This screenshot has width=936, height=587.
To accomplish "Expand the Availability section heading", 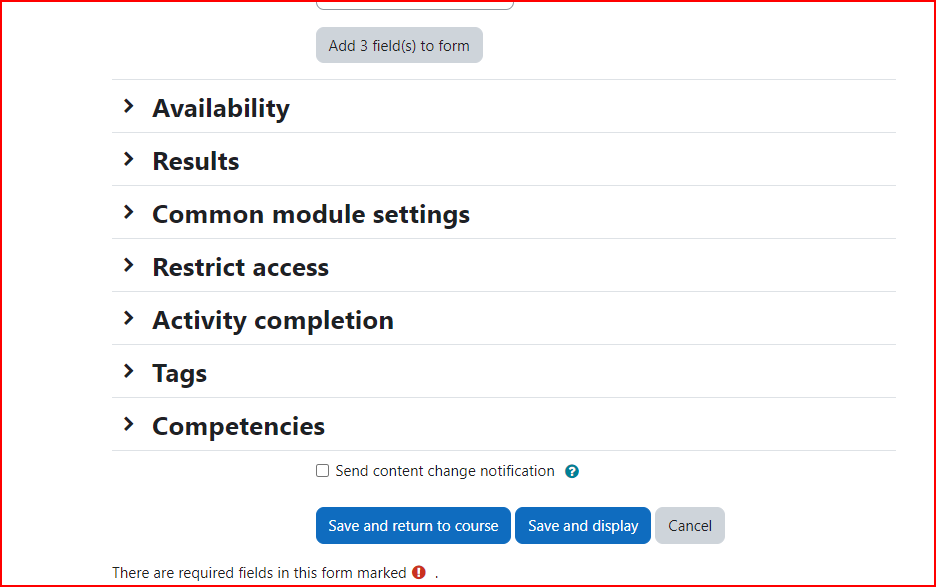I will [x=221, y=108].
